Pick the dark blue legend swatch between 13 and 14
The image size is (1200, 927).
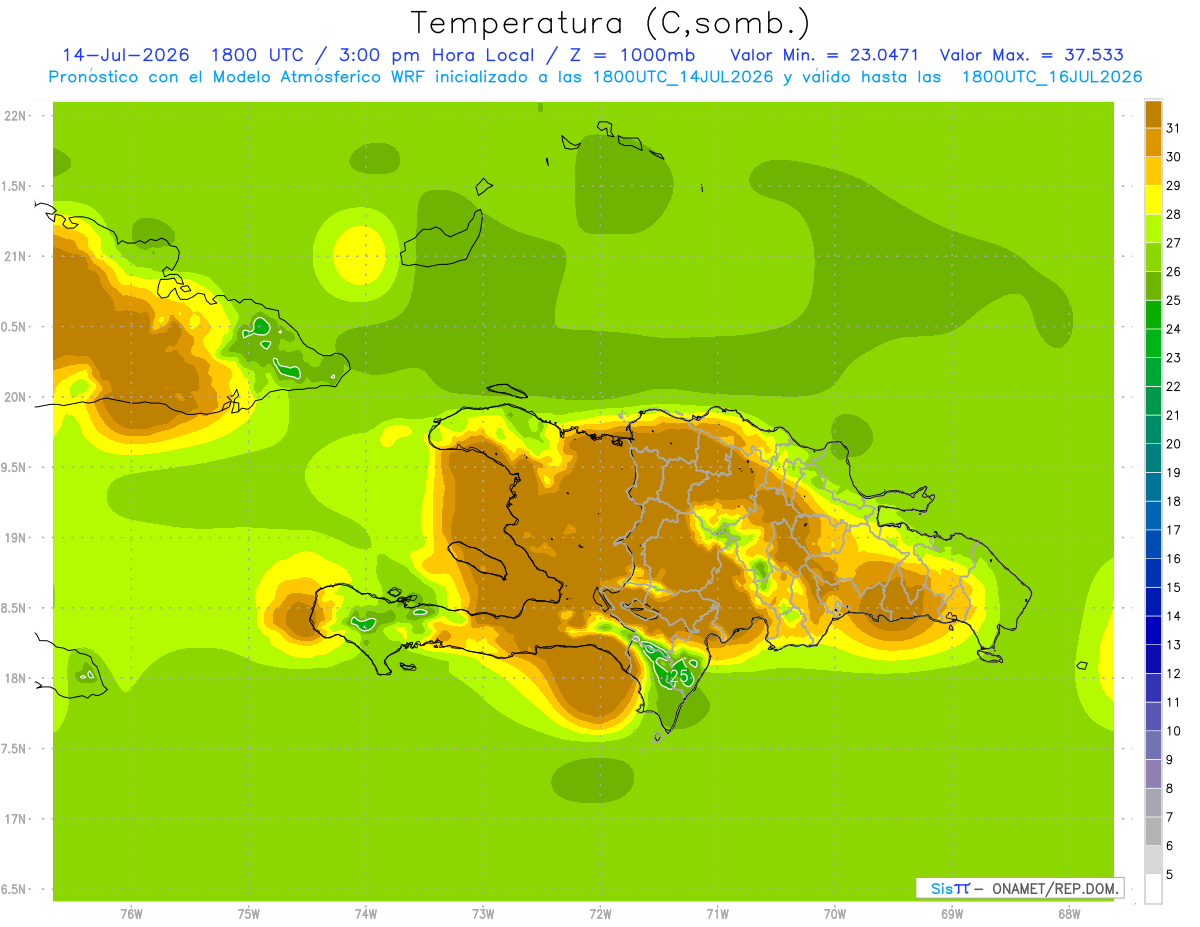click(1153, 630)
